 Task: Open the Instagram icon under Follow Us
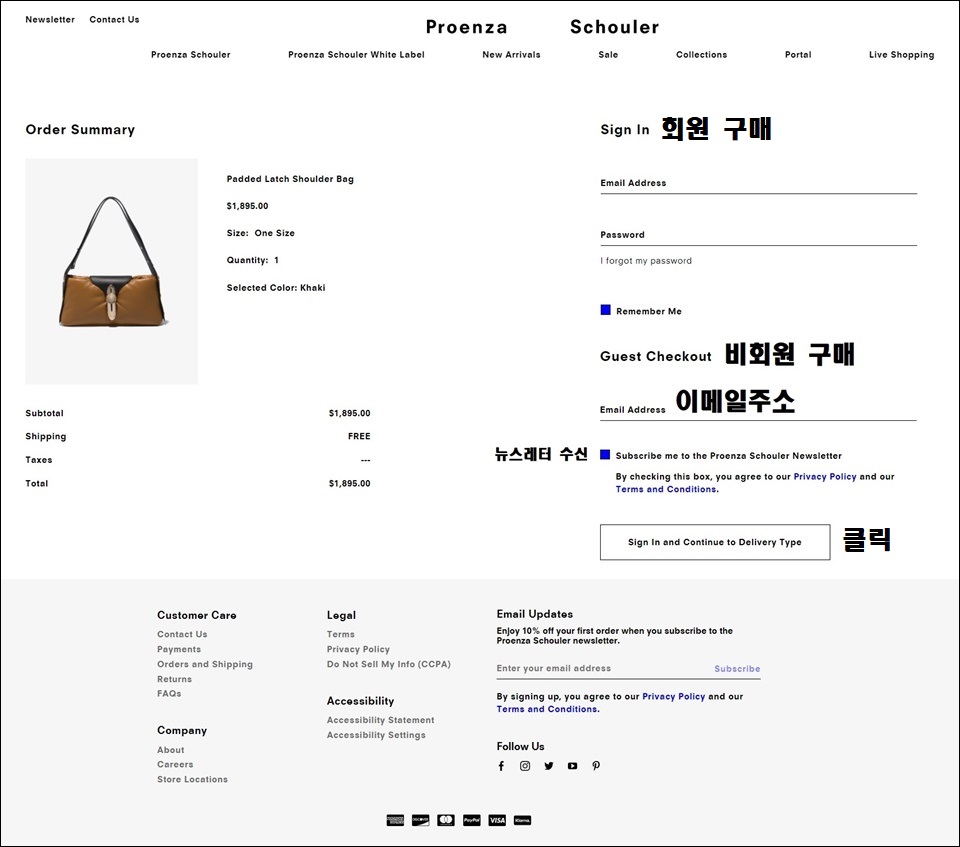pyautogui.click(x=525, y=766)
